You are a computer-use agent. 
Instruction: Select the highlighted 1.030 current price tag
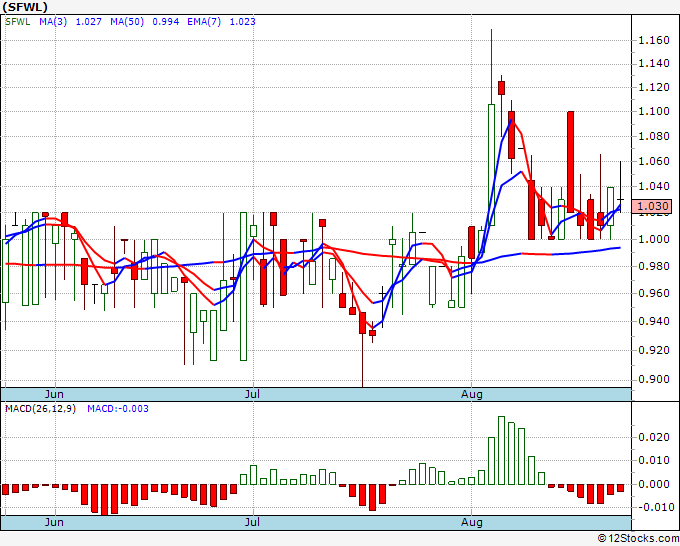pos(653,206)
